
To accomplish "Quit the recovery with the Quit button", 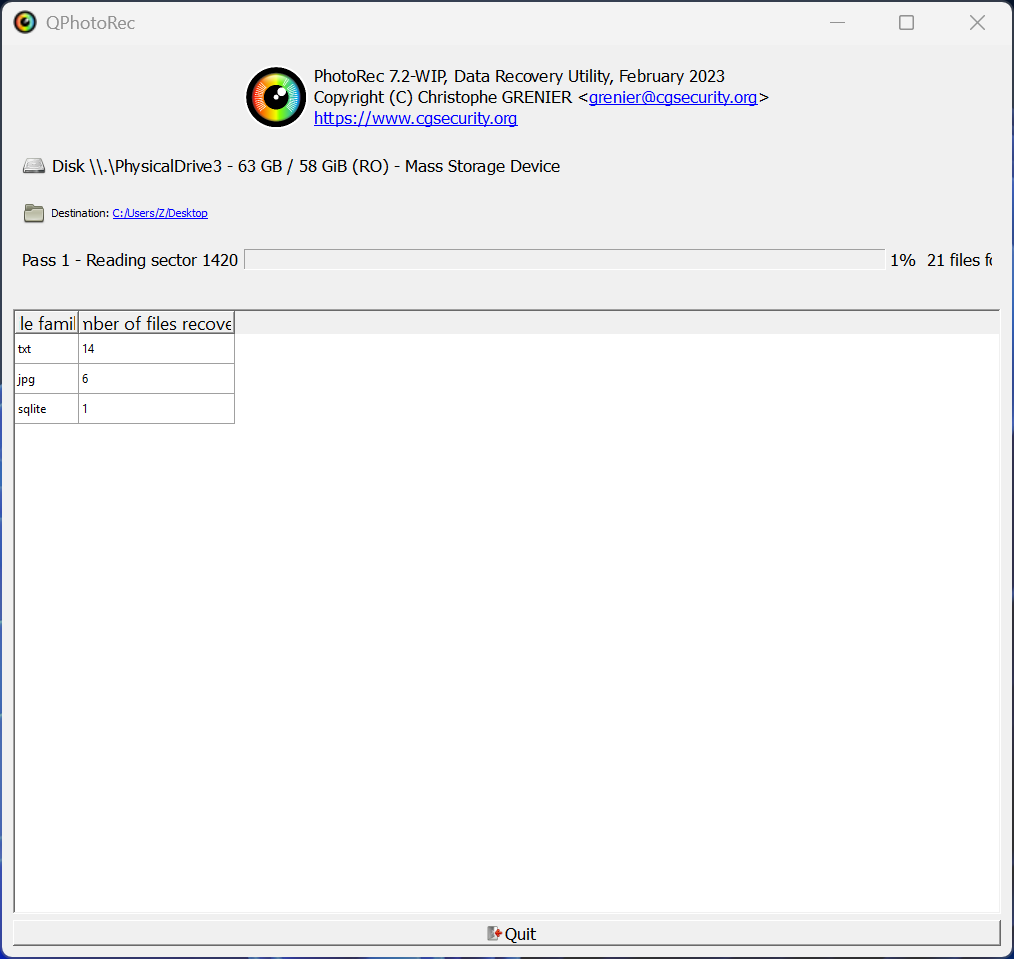I will 506,934.
